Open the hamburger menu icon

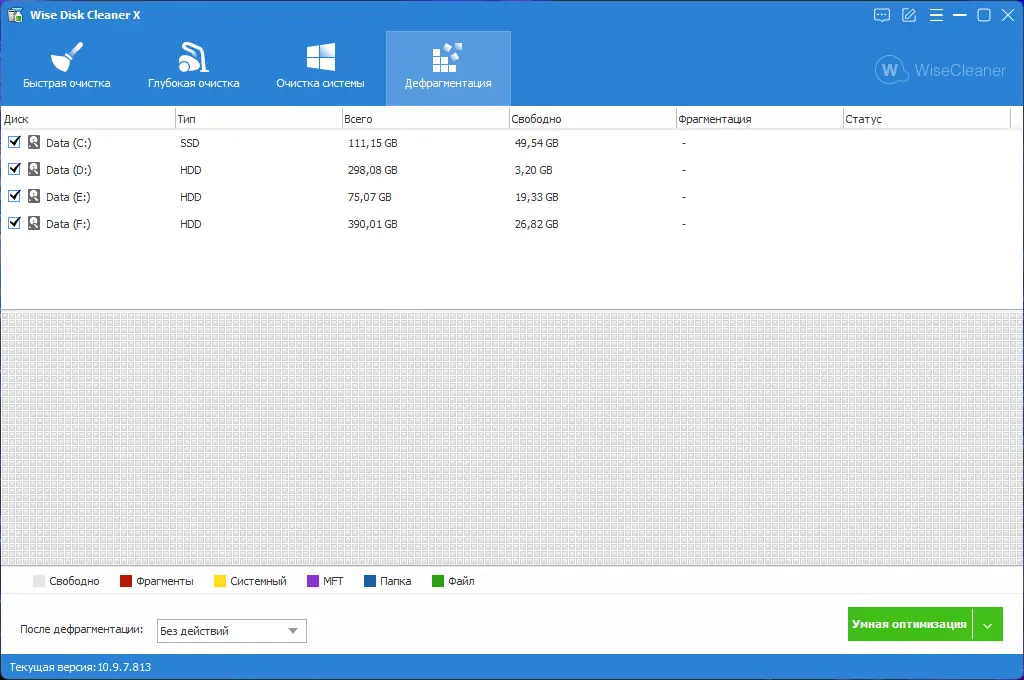pos(936,15)
